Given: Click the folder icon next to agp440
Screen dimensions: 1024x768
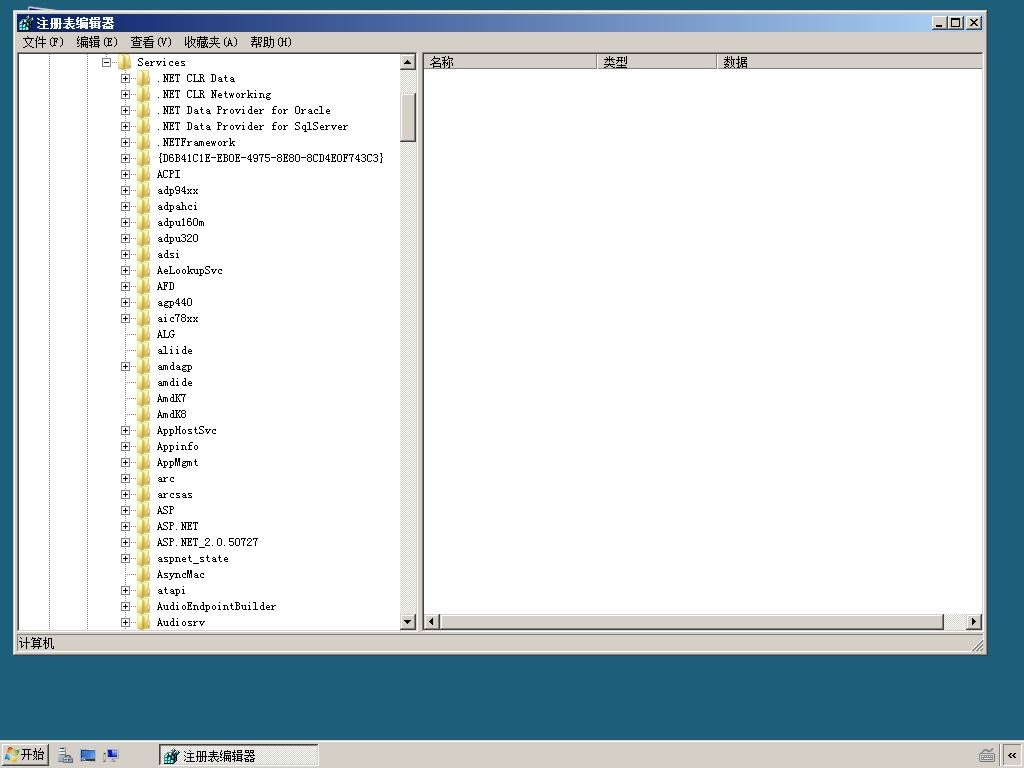Looking at the screenshot, I should [x=144, y=302].
